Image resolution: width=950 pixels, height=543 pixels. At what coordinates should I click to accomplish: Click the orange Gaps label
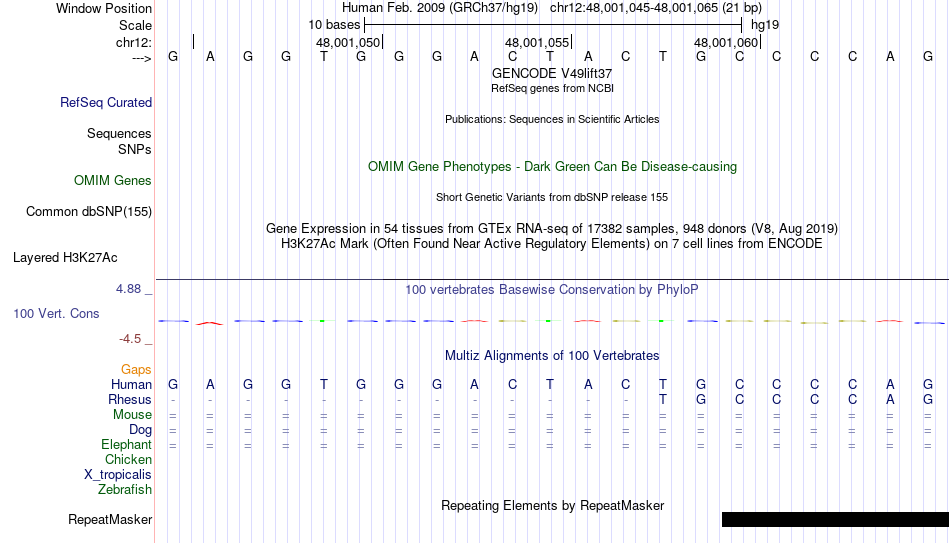point(136,369)
